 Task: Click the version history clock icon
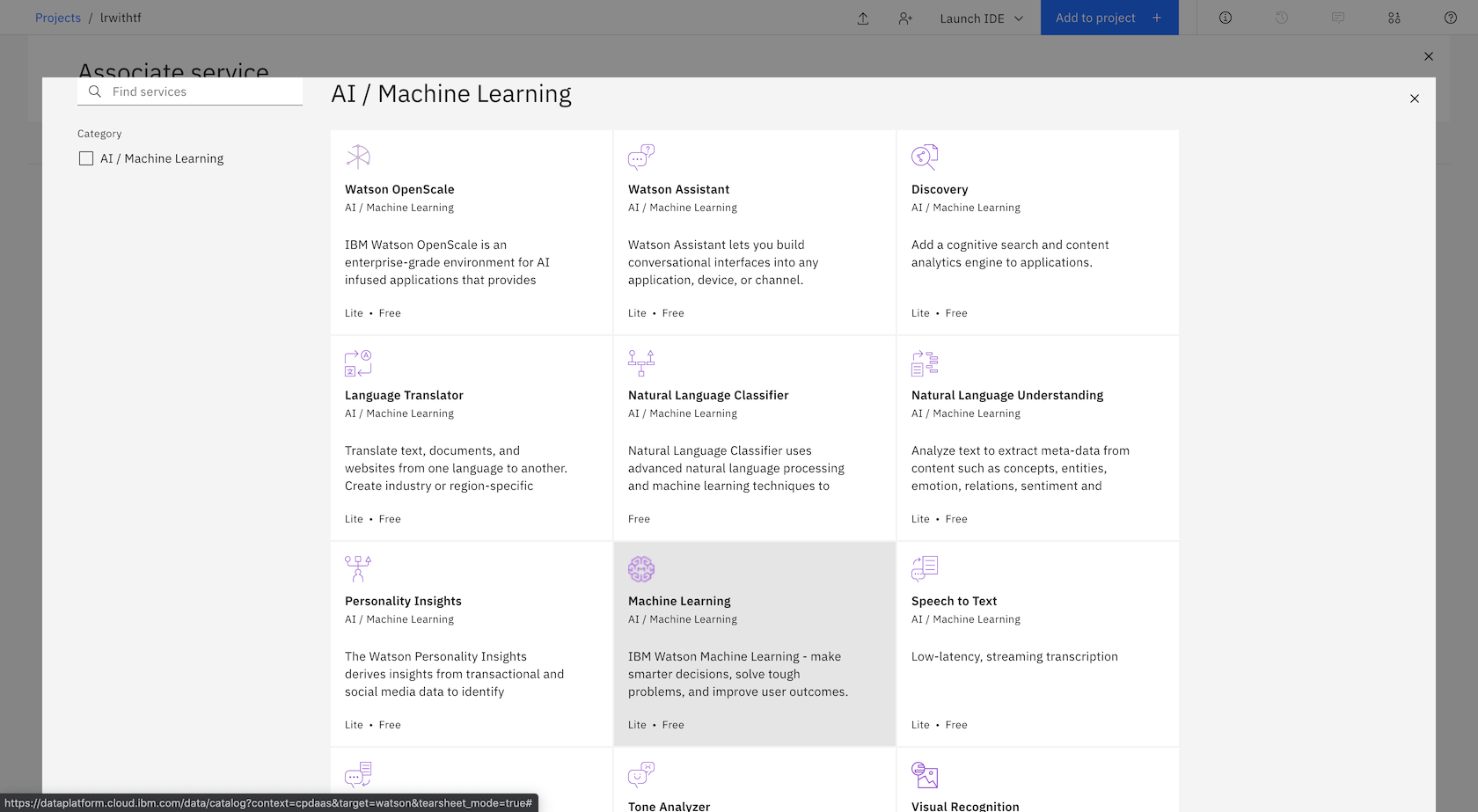coord(1282,18)
